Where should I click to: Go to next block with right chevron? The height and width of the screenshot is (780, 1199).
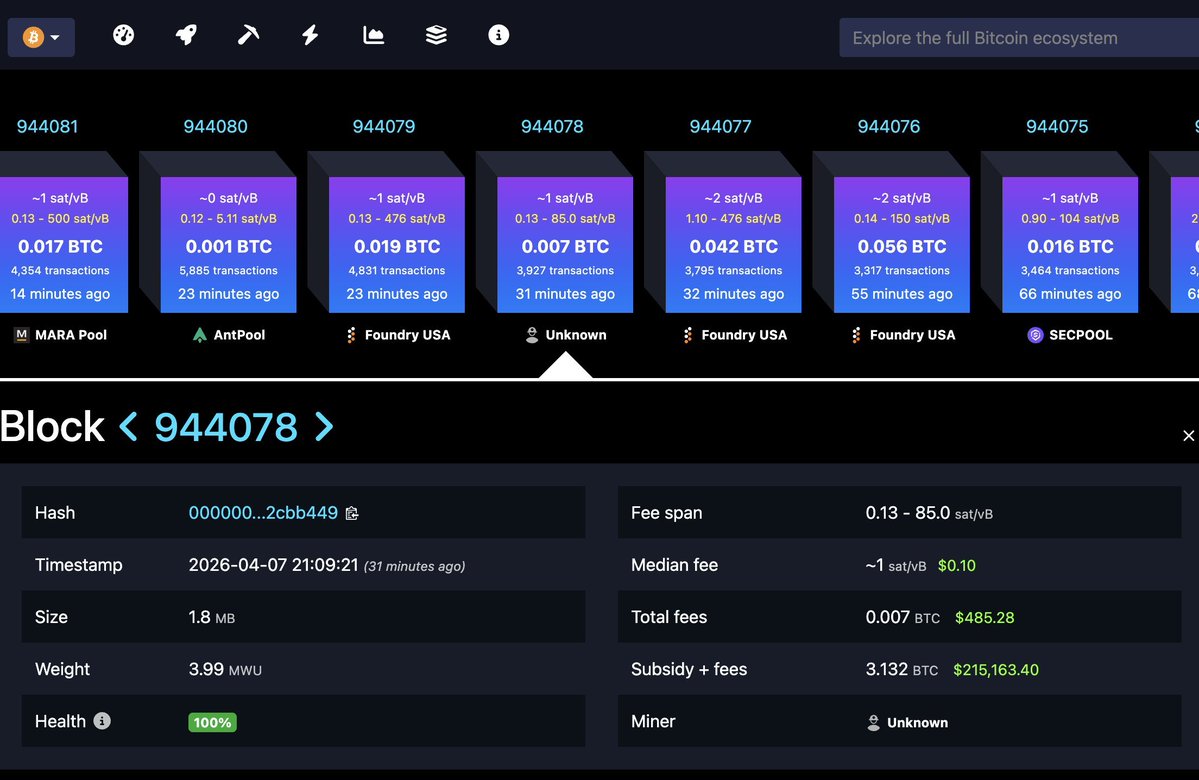[324, 427]
